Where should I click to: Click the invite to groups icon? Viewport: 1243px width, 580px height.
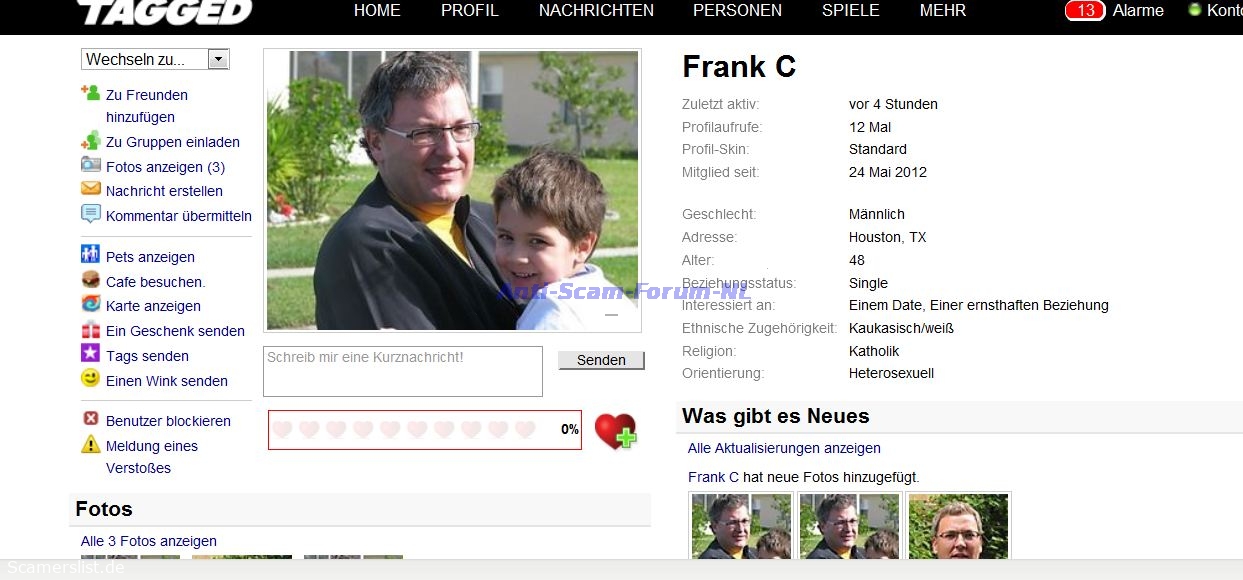pyautogui.click(x=90, y=141)
